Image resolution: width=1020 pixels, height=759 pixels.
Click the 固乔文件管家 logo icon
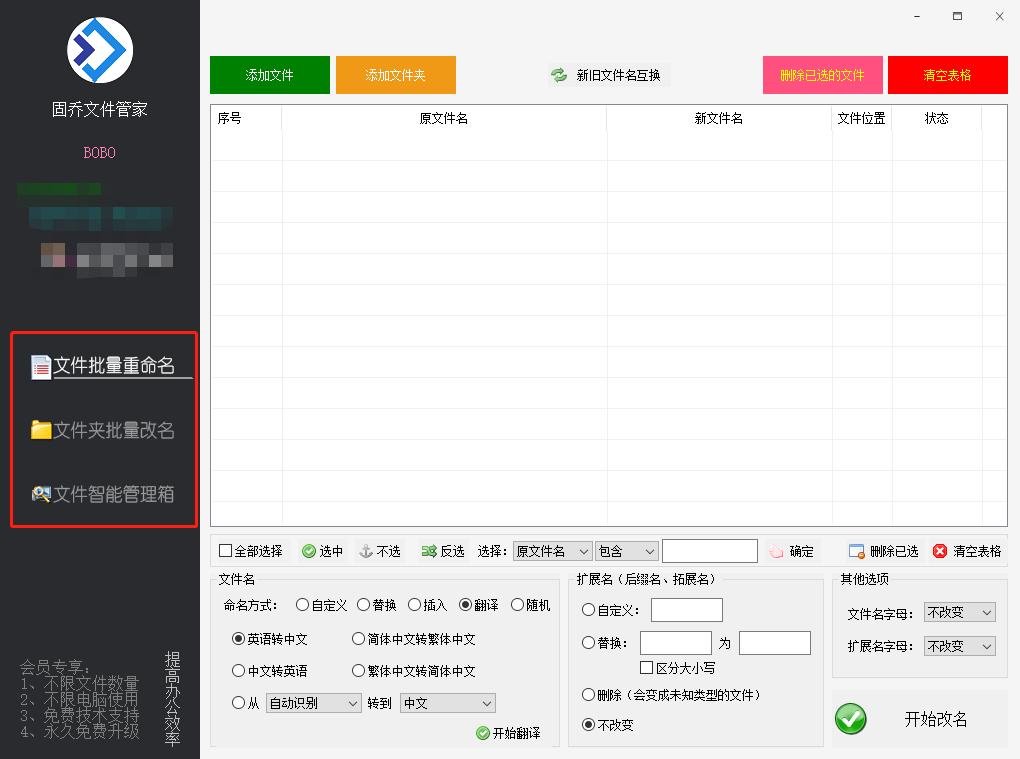click(99, 48)
